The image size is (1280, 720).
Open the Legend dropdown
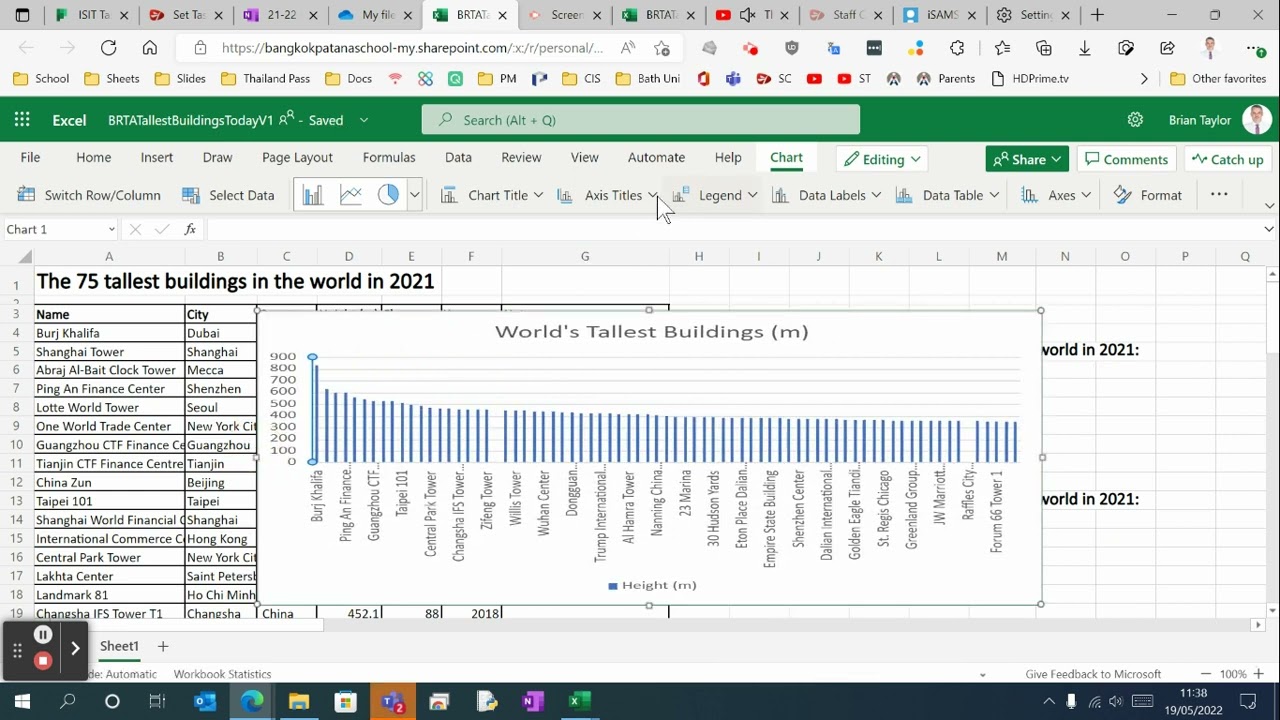(715, 195)
